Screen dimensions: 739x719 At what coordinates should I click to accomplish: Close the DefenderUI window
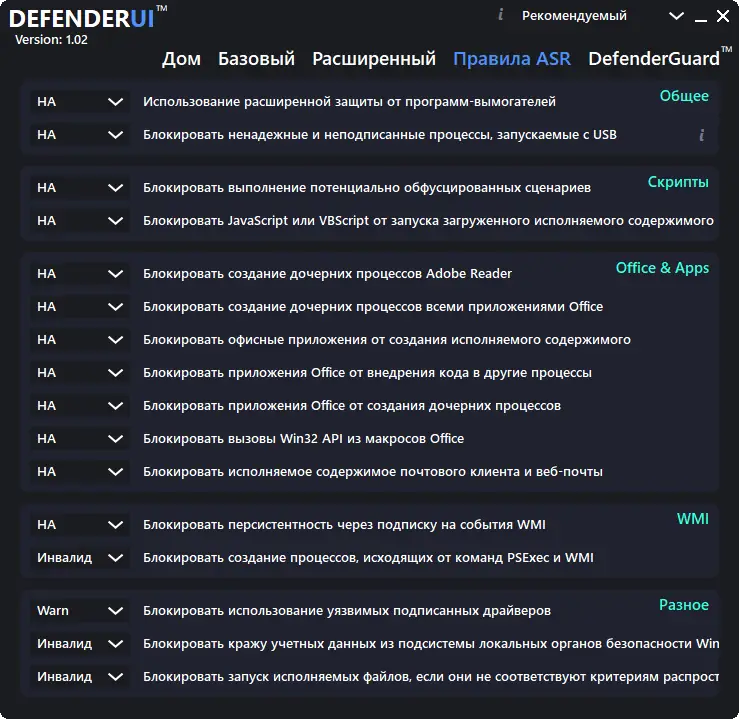[723, 16]
